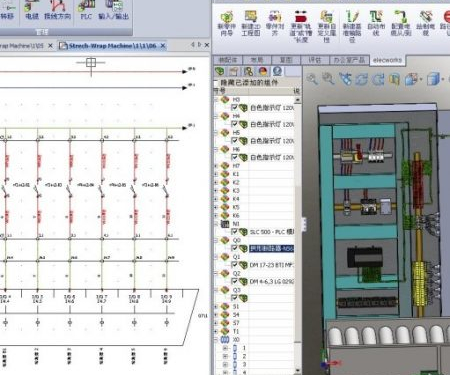Viewport: 450px width, 375px height.
Task: Click the 新建2D工程图 toolbar icon
Action: click(251, 23)
